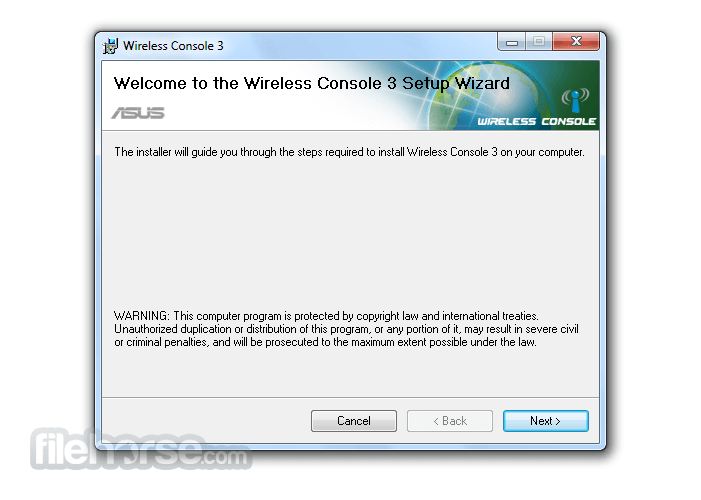Viewport: 701px width, 500px height.
Task: Click the empty title bar area
Action: coord(358,46)
